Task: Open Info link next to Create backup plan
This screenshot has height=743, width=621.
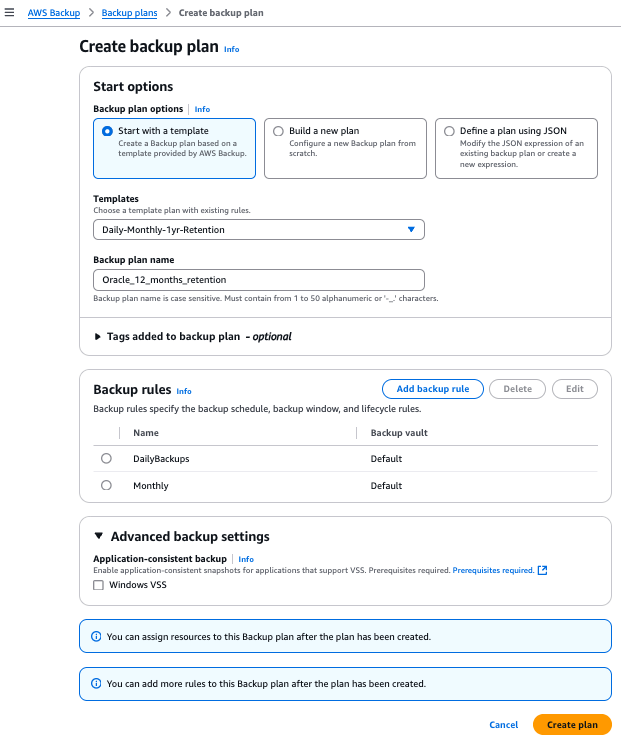Action: (231, 49)
